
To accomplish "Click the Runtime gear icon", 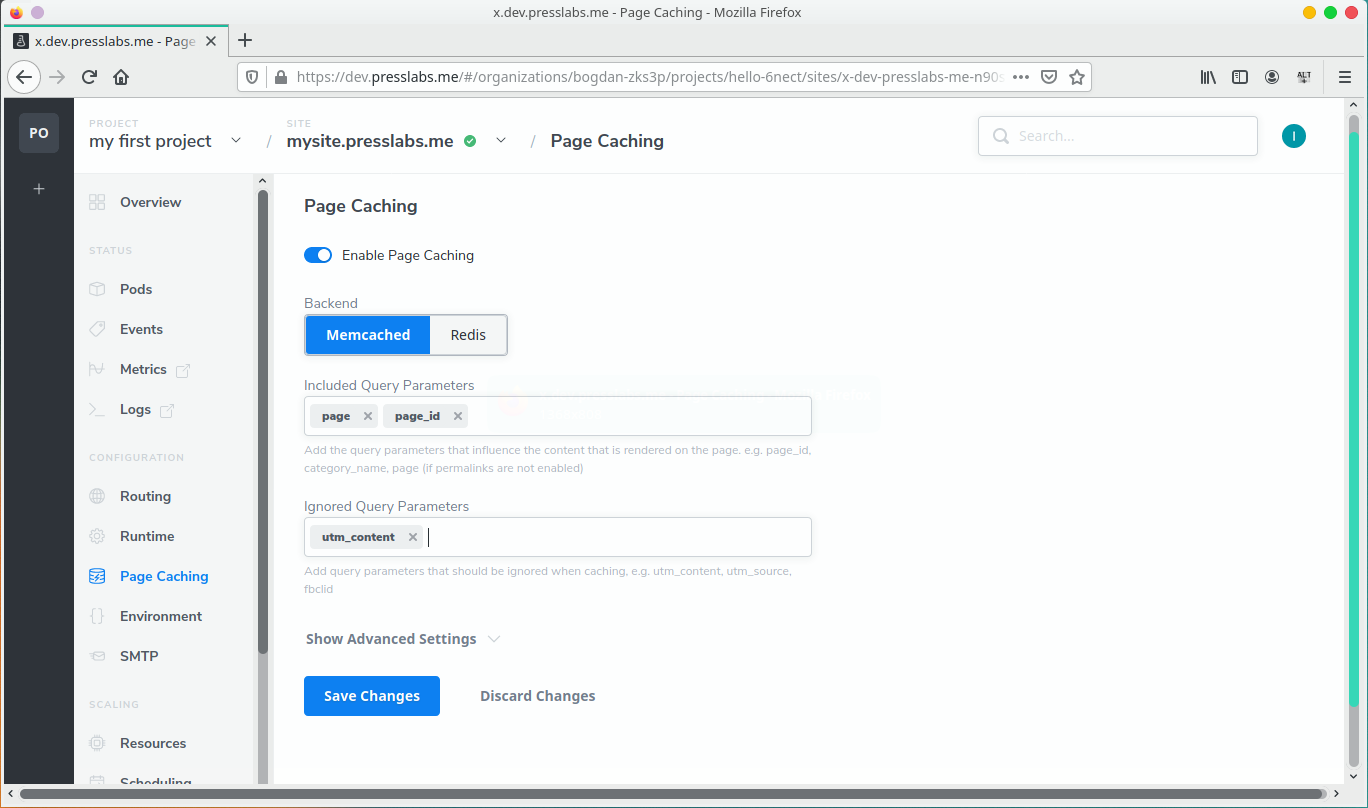I will click(x=97, y=536).
